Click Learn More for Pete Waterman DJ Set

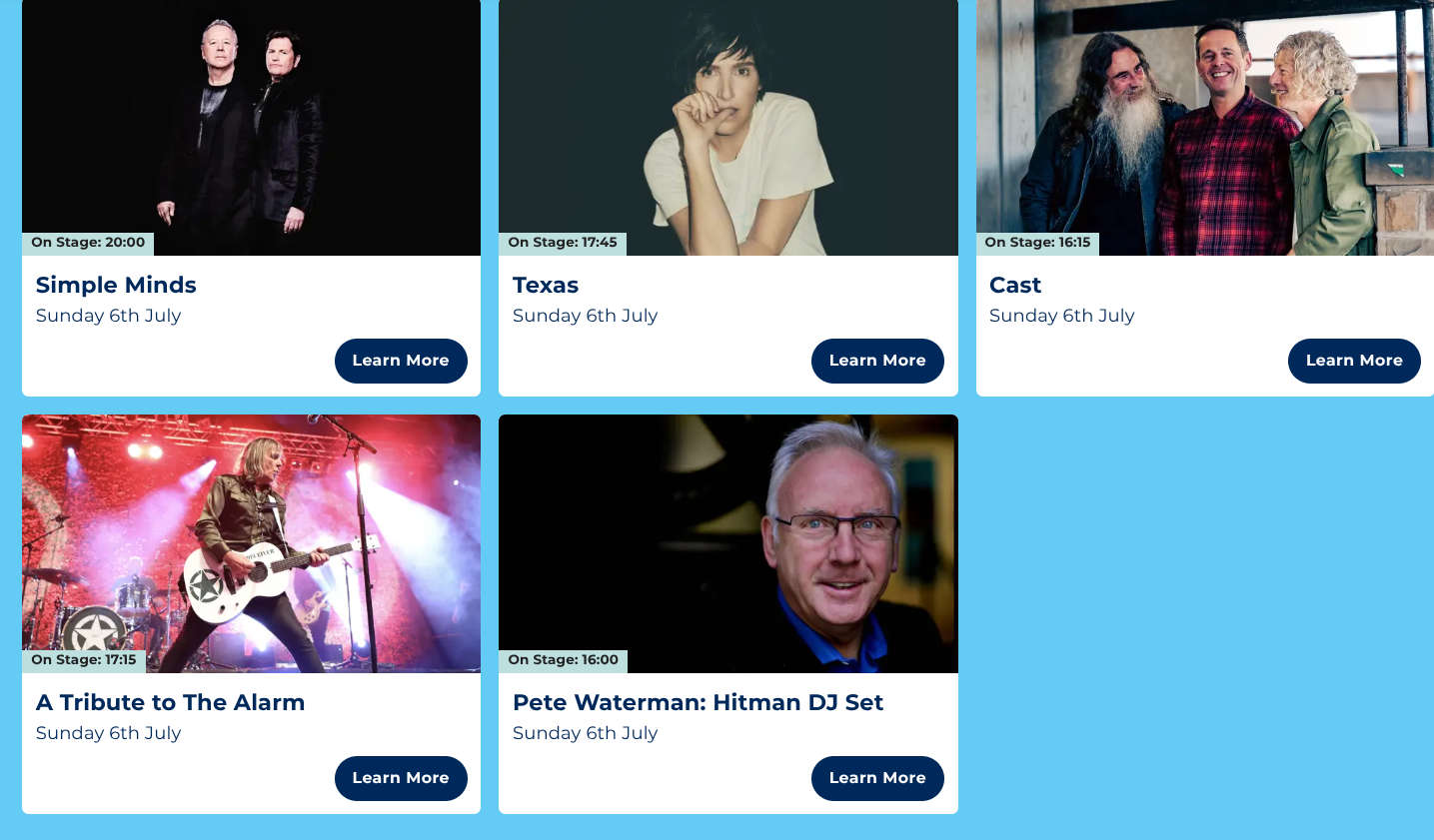tap(877, 778)
